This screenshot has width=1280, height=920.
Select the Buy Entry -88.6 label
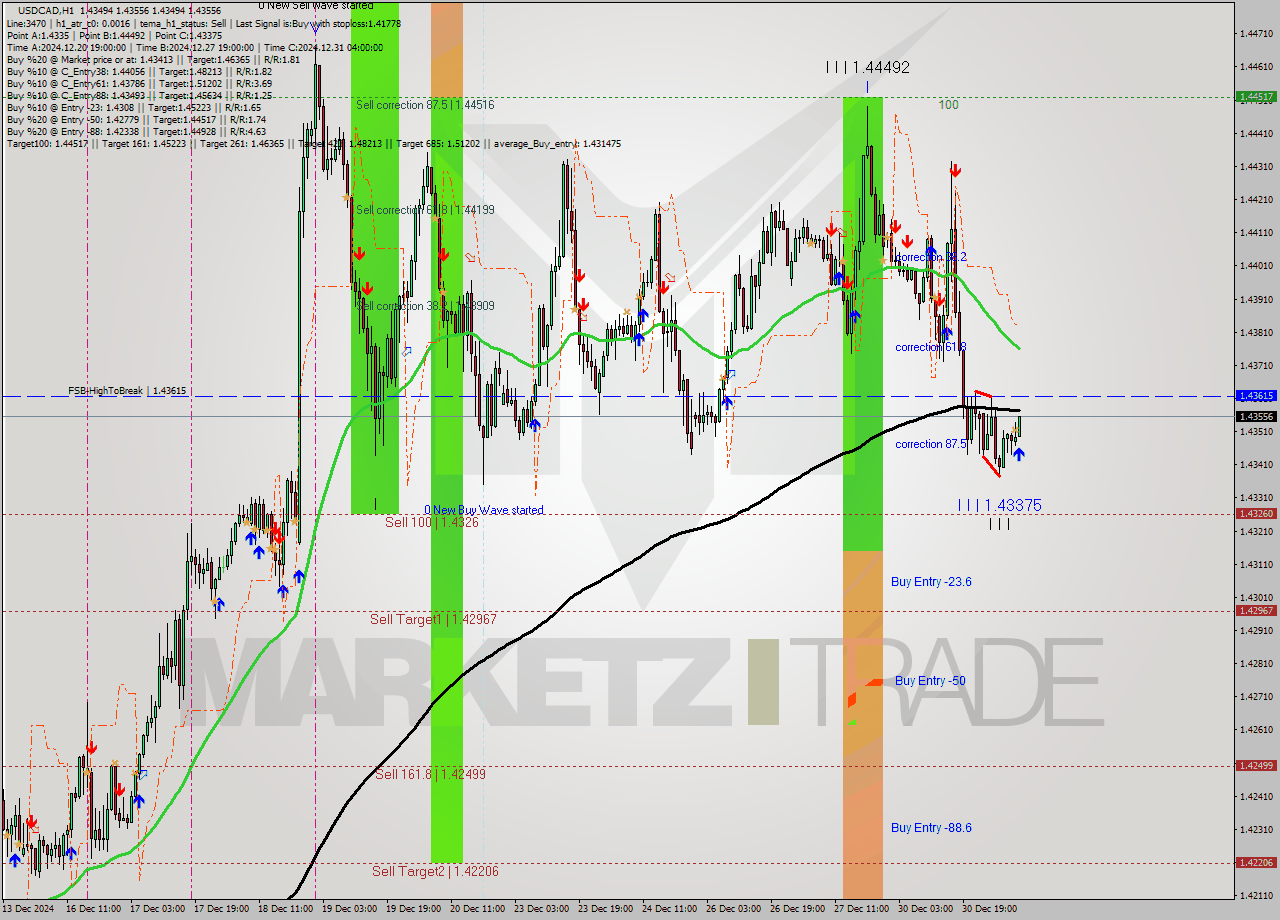(x=931, y=828)
